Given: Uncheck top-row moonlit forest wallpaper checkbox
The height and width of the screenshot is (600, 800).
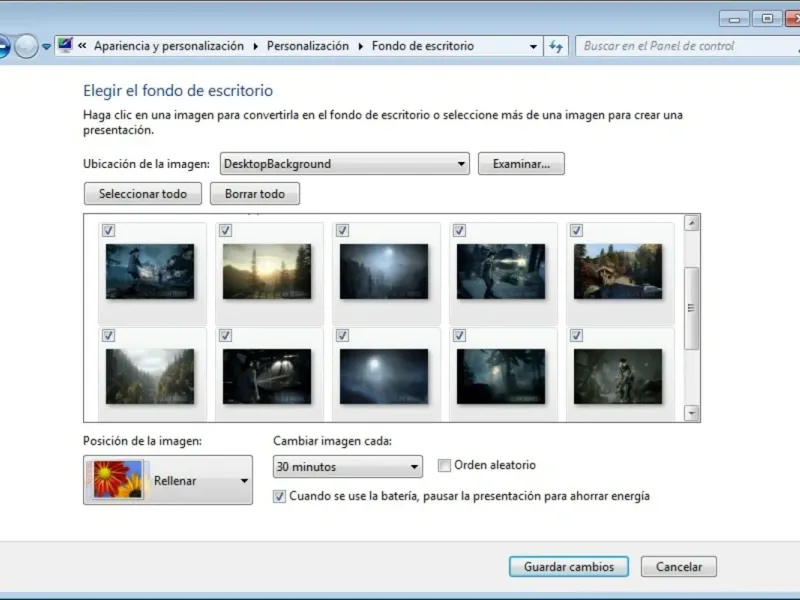Looking at the screenshot, I should click(x=342, y=231).
